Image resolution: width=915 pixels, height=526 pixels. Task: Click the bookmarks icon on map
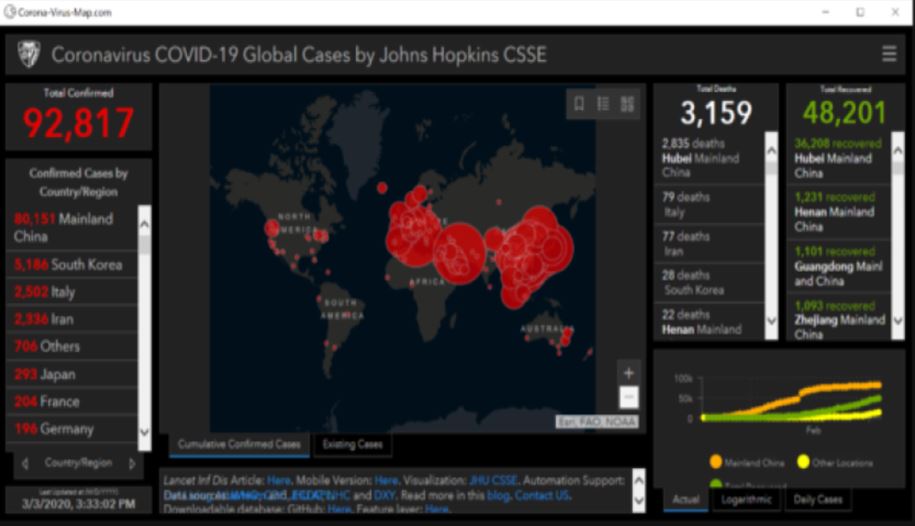tap(579, 103)
